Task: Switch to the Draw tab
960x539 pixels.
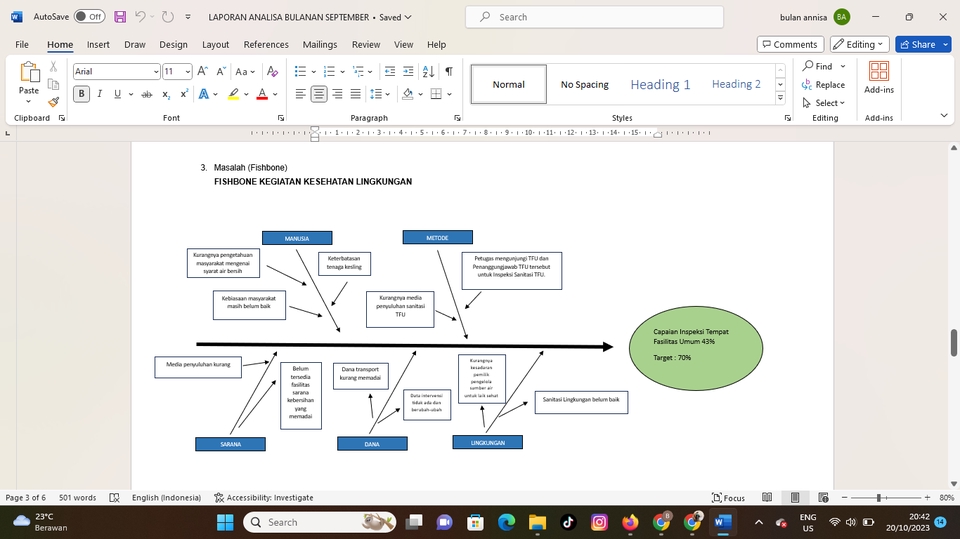Action: (x=135, y=44)
